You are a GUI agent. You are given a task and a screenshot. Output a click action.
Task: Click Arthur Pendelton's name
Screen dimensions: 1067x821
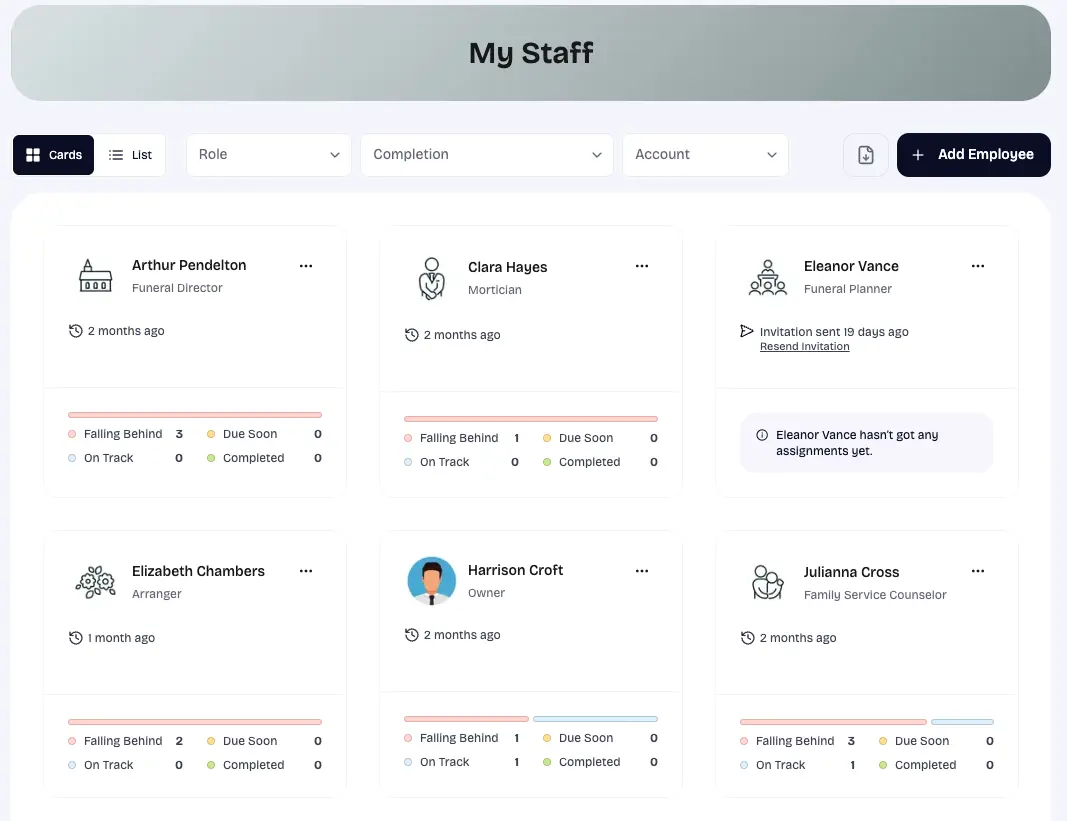click(189, 265)
